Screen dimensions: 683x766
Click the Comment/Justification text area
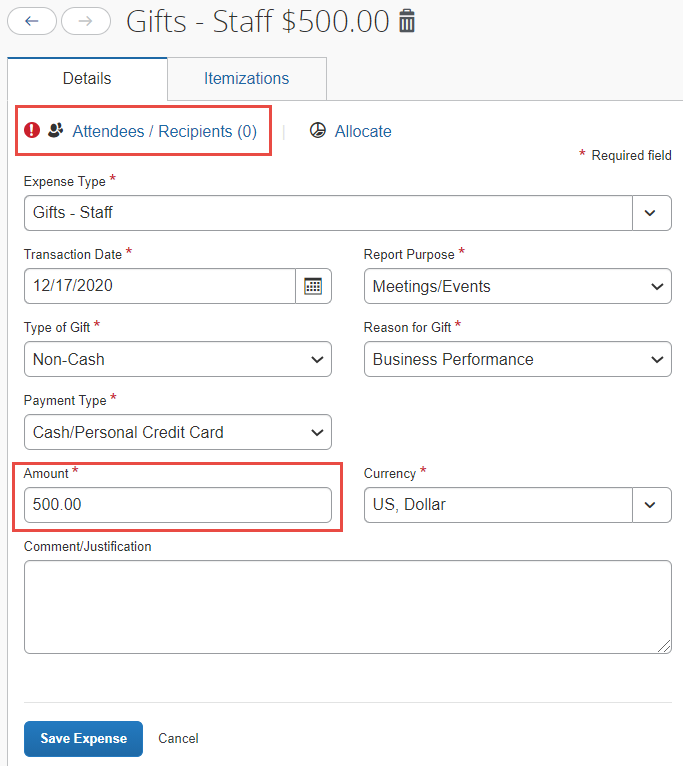tap(347, 607)
